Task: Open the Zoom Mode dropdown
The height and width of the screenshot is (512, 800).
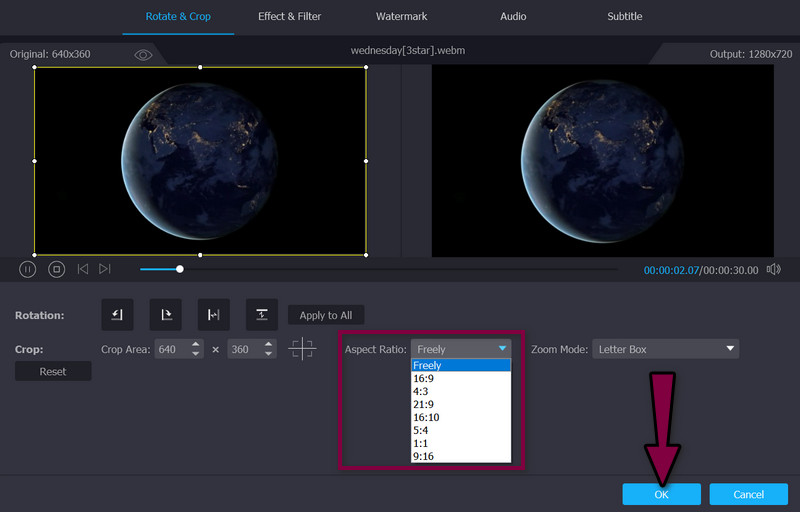Action: [x=665, y=349]
